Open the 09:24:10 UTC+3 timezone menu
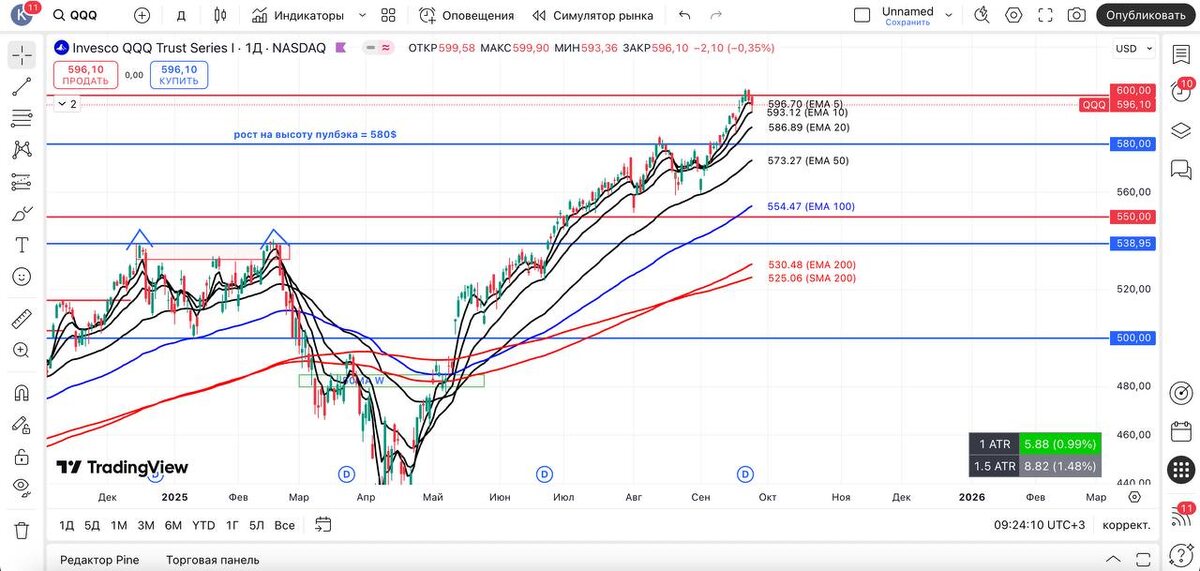 click(1039, 524)
